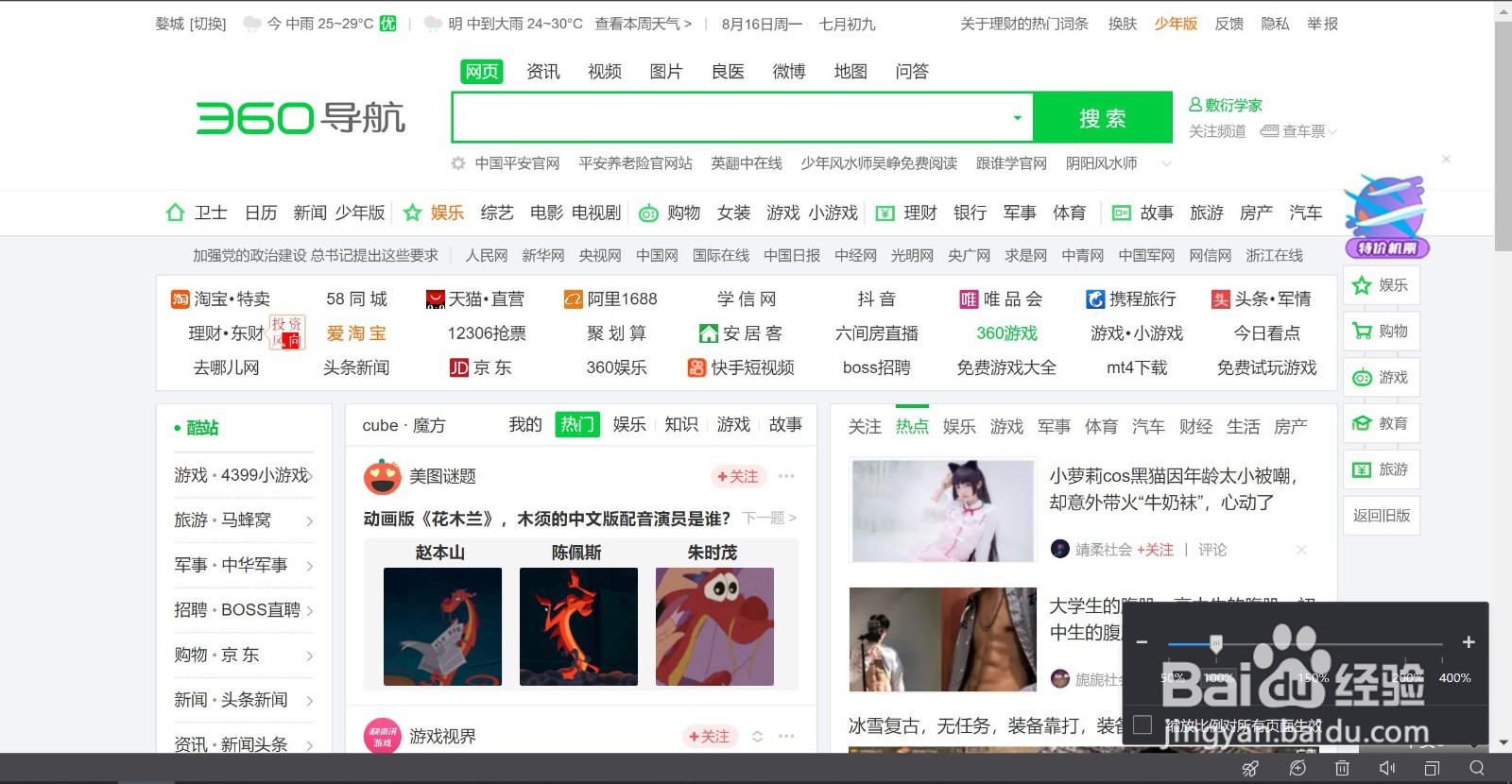The height and width of the screenshot is (784, 1512).
Task: Click +关注 next to 靖柔社会
Action: [1155, 550]
